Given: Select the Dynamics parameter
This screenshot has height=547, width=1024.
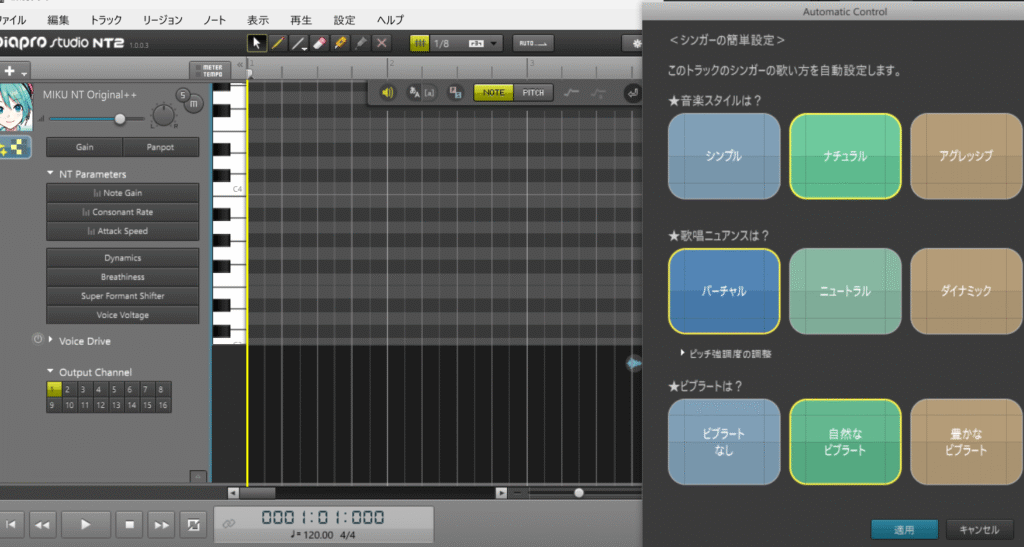Looking at the screenshot, I should (x=123, y=258).
